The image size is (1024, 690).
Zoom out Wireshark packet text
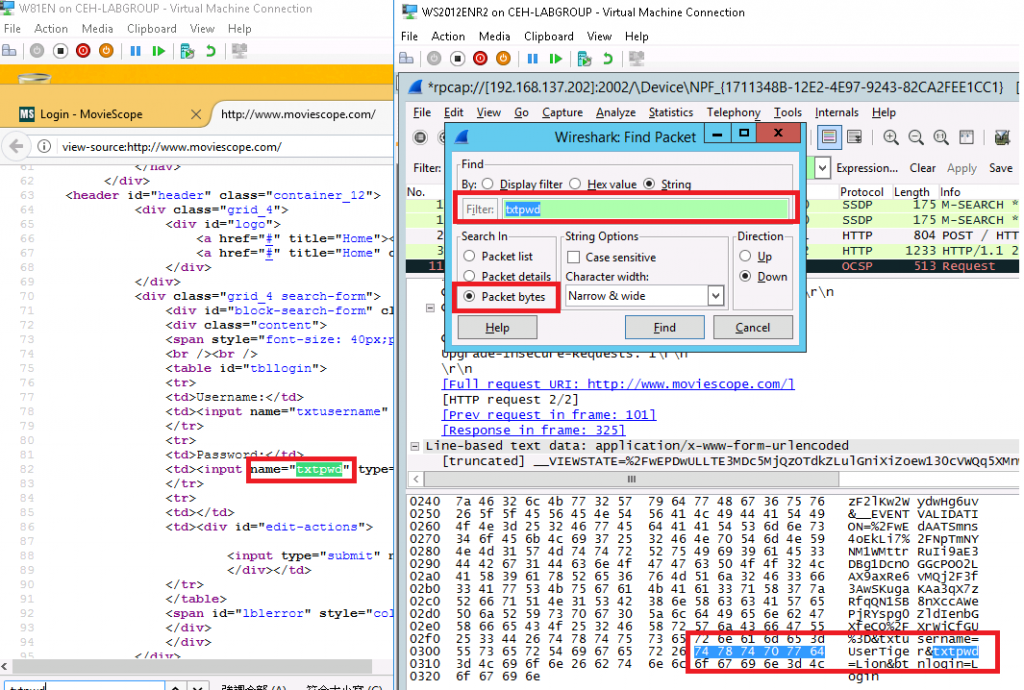pyautogui.click(x=916, y=137)
